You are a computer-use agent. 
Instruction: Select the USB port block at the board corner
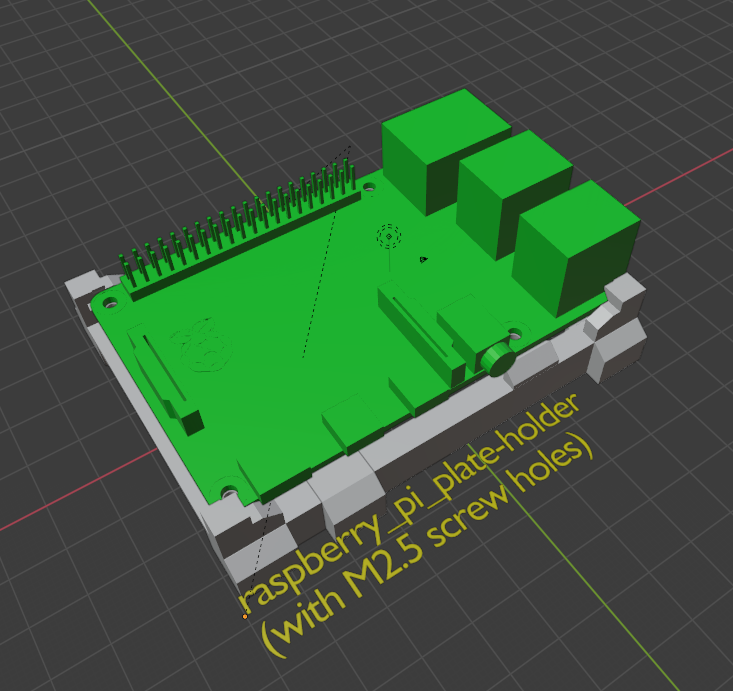(x=575, y=247)
